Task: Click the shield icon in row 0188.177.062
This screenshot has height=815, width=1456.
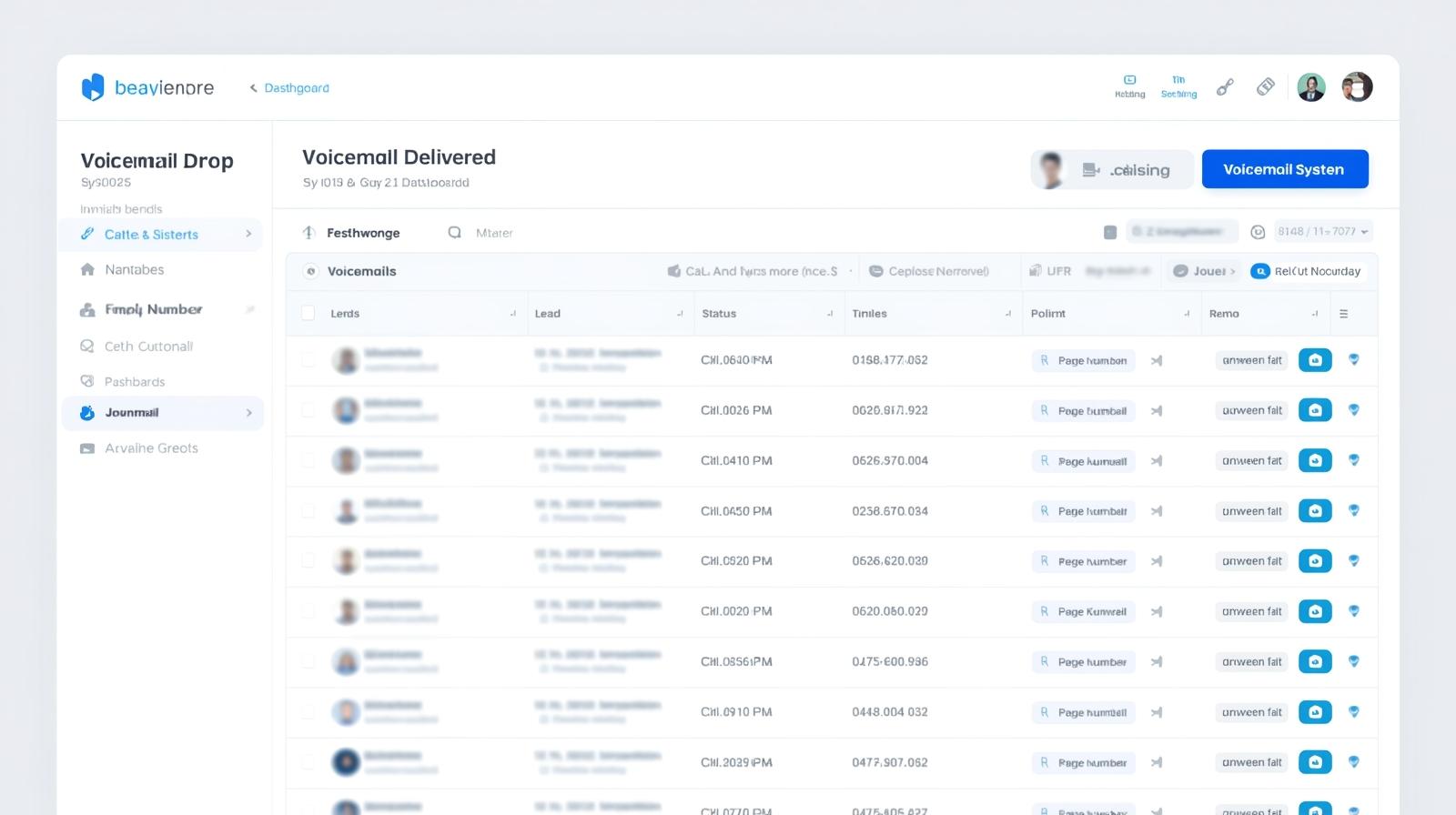Action: [1354, 360]
